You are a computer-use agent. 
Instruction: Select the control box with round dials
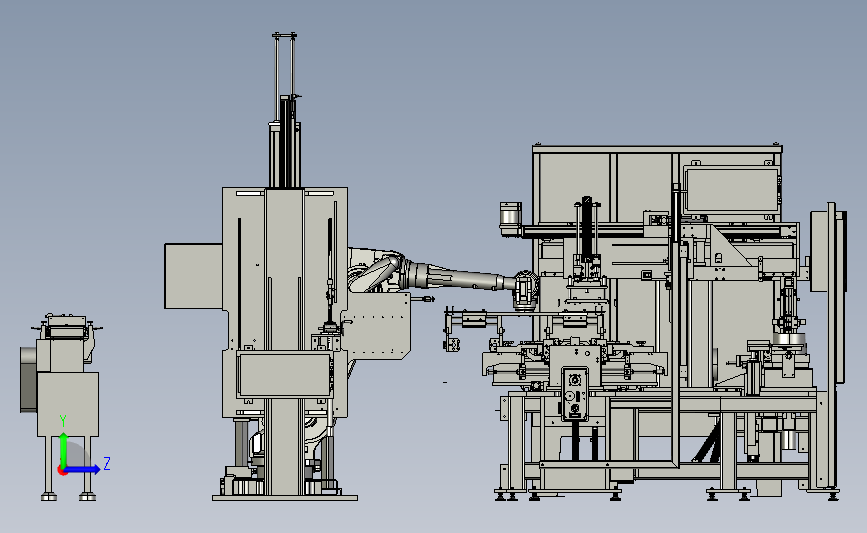(574, 394)
